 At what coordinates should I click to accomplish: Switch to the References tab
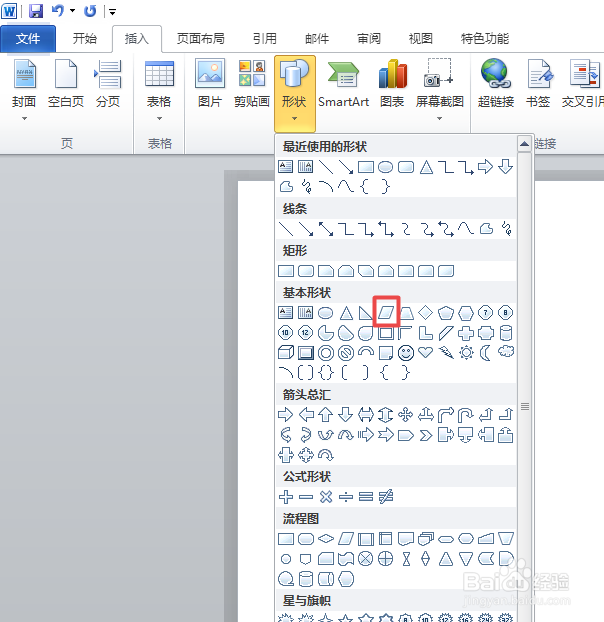click(265, 38)
